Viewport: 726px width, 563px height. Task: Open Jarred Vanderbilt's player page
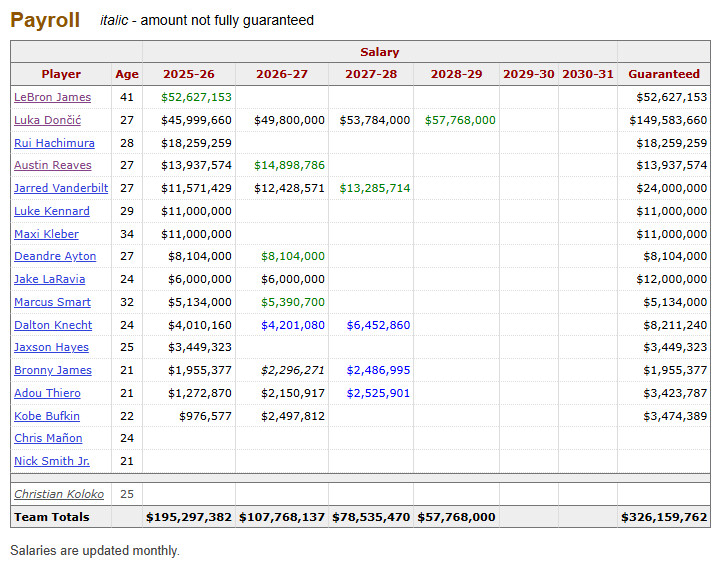[x=59, y=188]
